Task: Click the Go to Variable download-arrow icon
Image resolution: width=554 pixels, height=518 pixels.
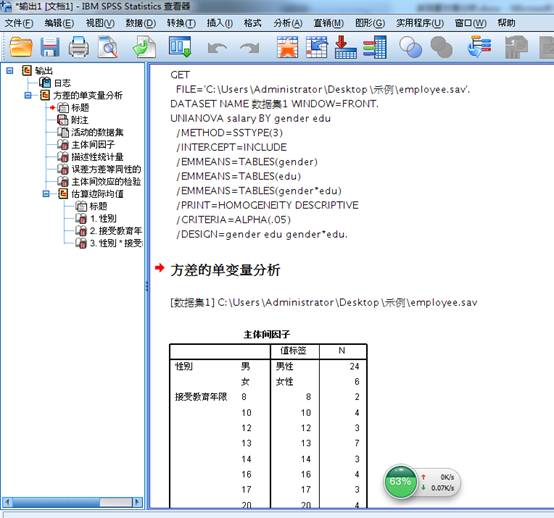Action: [x=345, y=47]
